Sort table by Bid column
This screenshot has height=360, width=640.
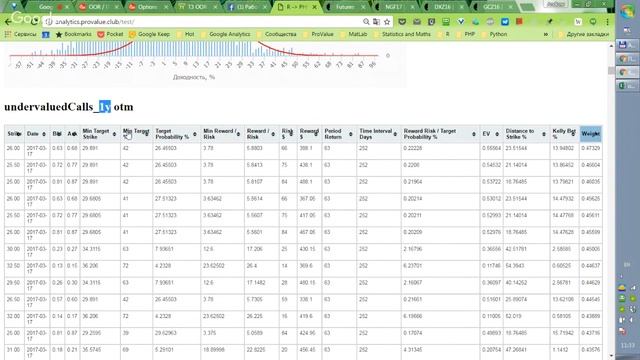pyautogui.click(x=57, y=134)
